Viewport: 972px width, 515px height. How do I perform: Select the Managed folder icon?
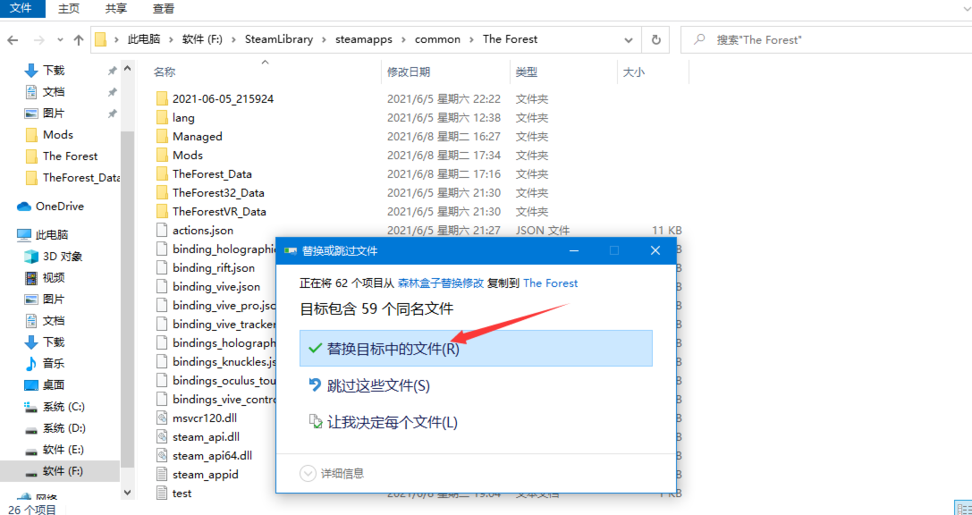tap(162, 136)
